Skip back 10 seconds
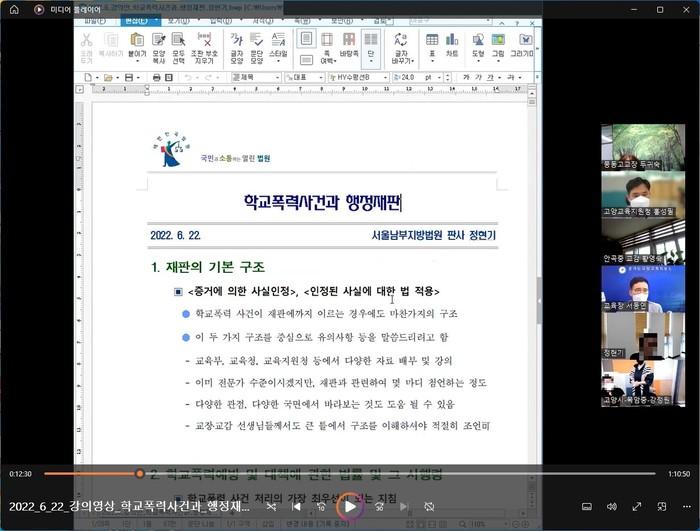700x531 pixels. coord(321,506)
